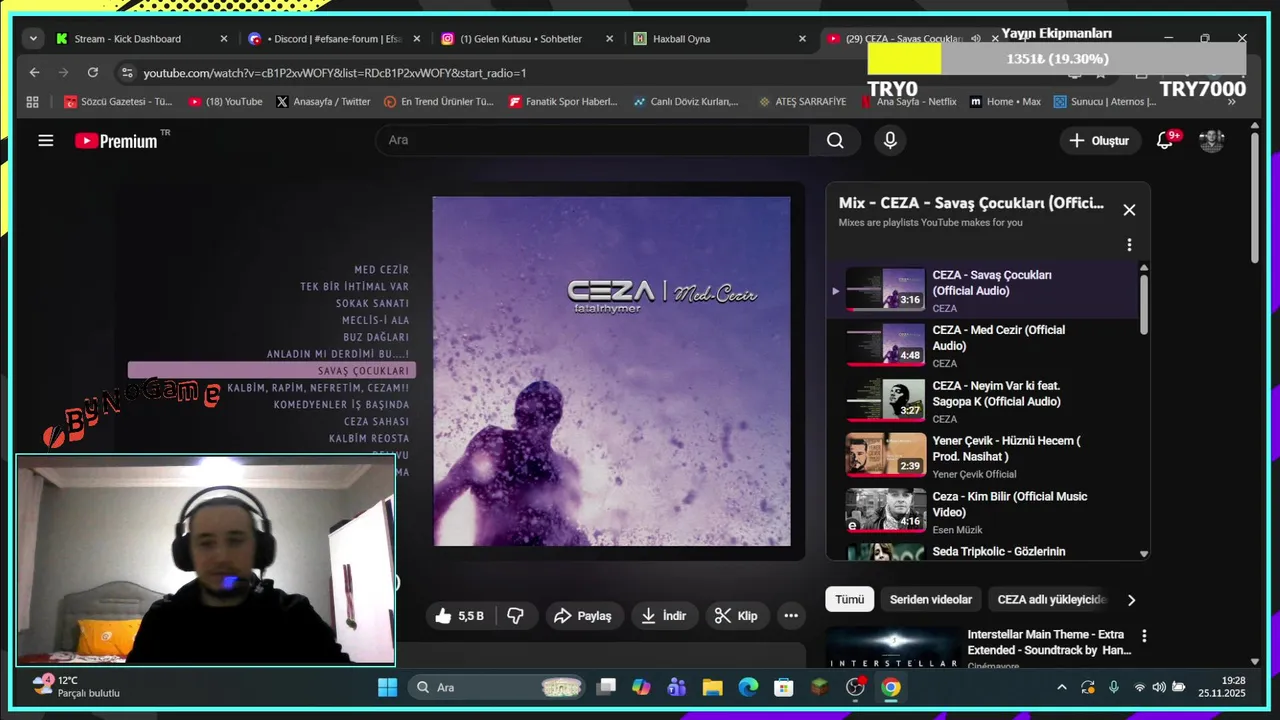
Task: Open Interstellar Main Theme recommended video
Action: (x=979, y=648)
